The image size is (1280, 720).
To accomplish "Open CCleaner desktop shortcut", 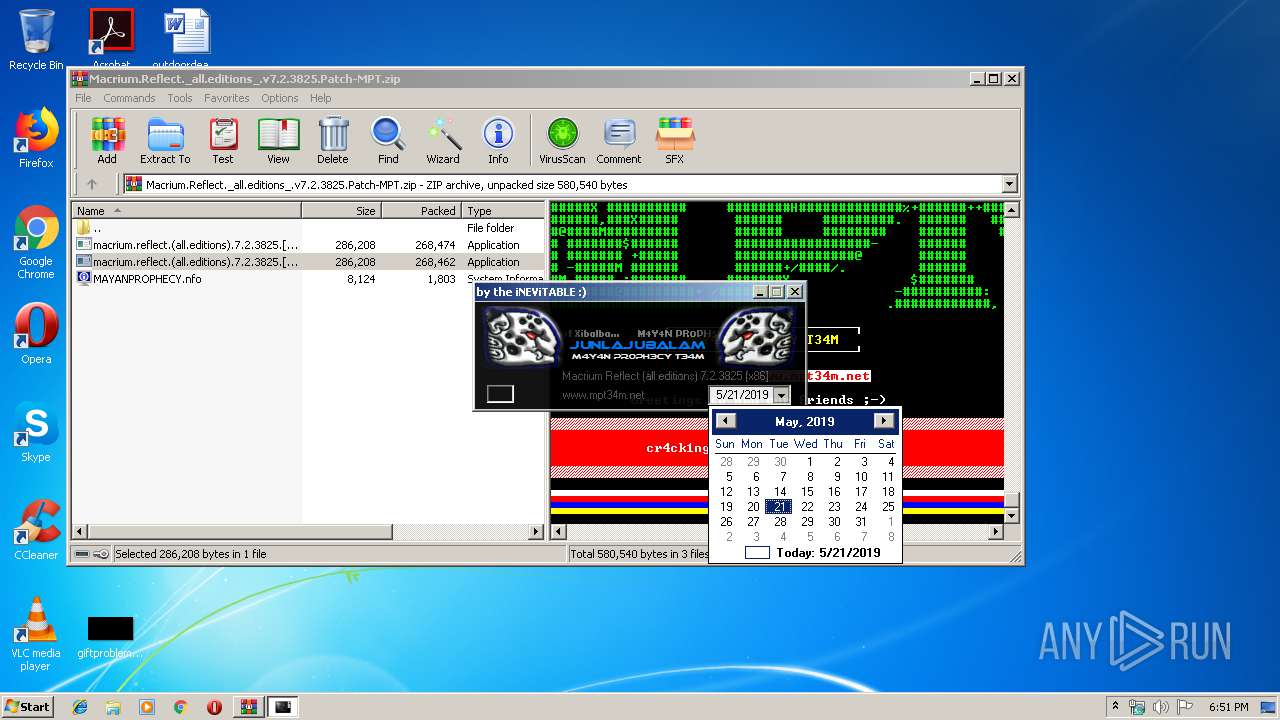I will tap(36, 530).
